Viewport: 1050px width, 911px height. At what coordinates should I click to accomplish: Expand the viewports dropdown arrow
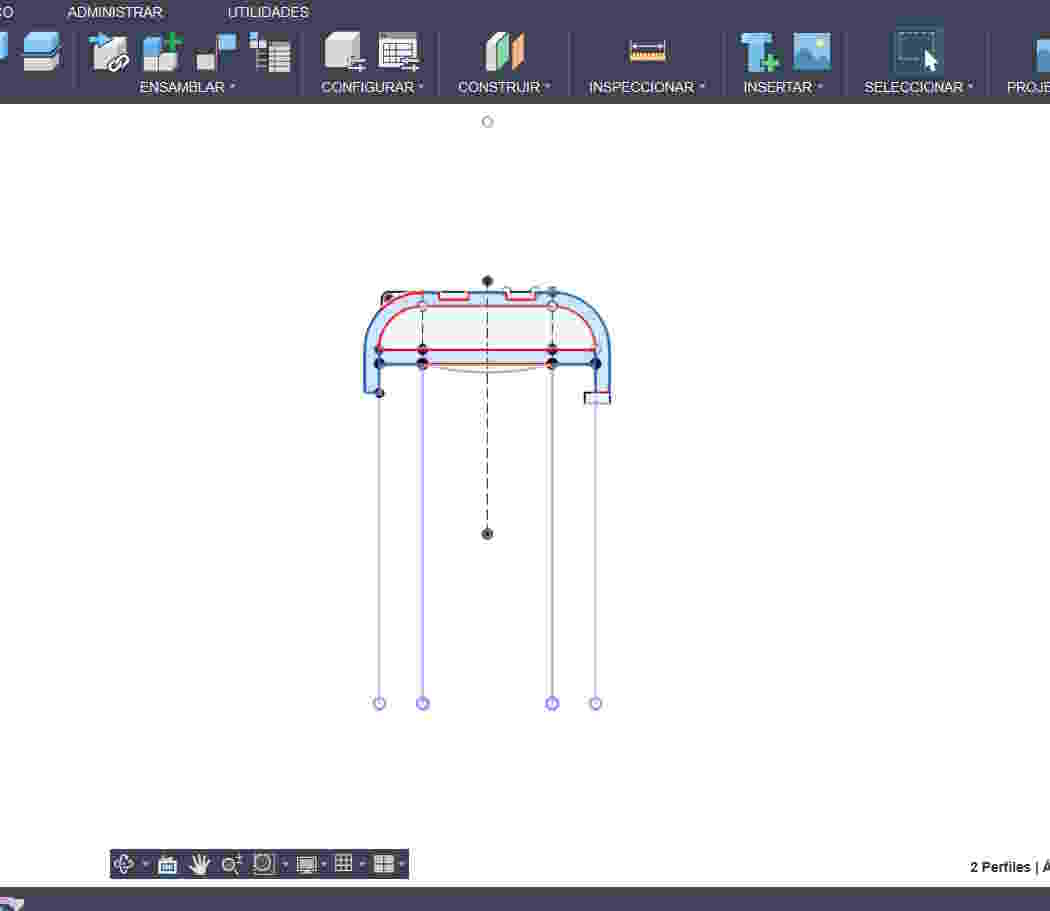pos(402,865)
